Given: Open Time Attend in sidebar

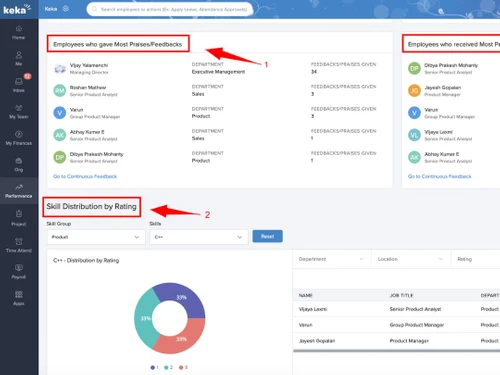Looking at the screenshot, I should click(x=19, y=245).
